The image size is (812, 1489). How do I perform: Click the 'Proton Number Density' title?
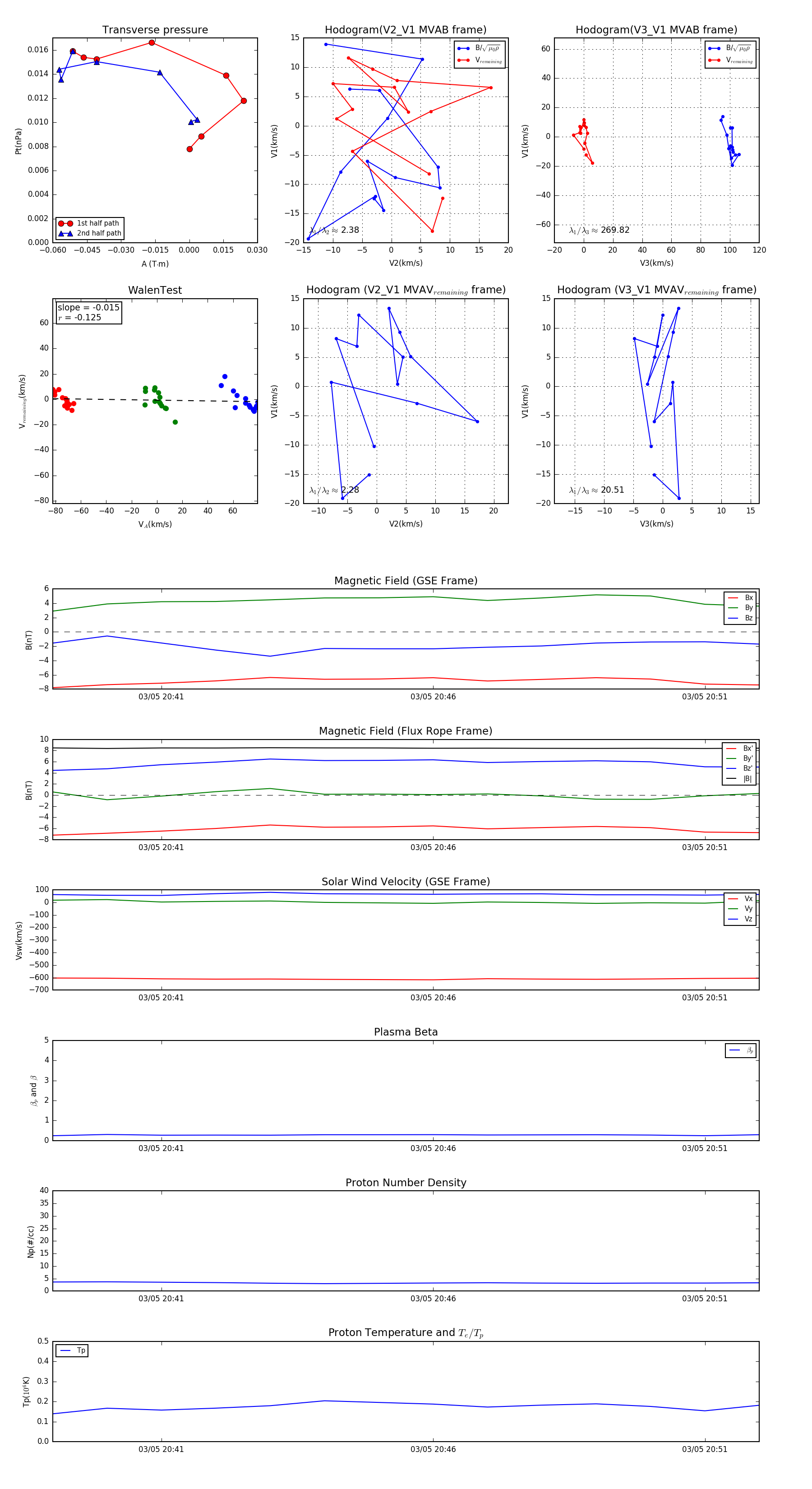(x=406, y=1183)
